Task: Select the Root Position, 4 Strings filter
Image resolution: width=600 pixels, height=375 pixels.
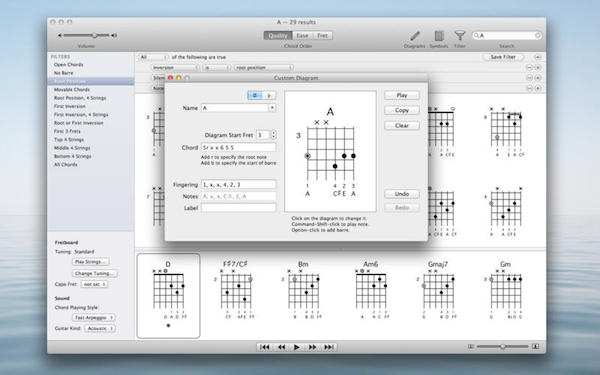Action: coord(80,98)
